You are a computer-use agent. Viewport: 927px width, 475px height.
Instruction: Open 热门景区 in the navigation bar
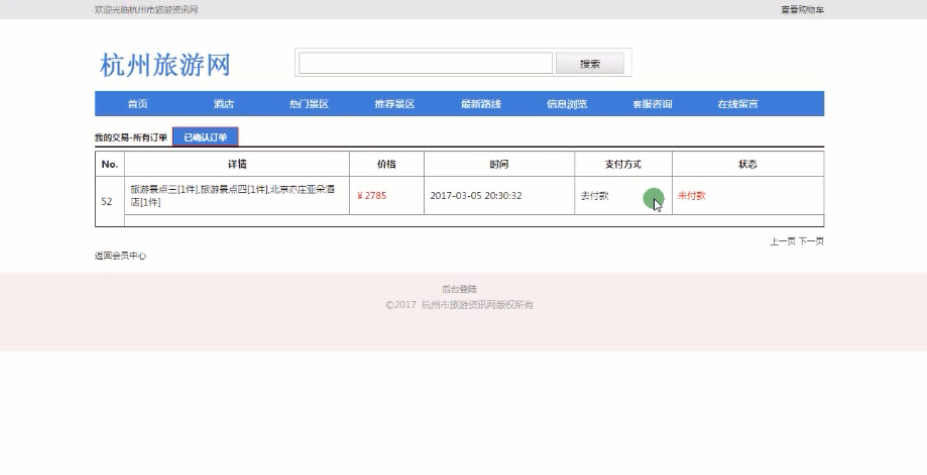pyautogui.click(x=309, y=104)
